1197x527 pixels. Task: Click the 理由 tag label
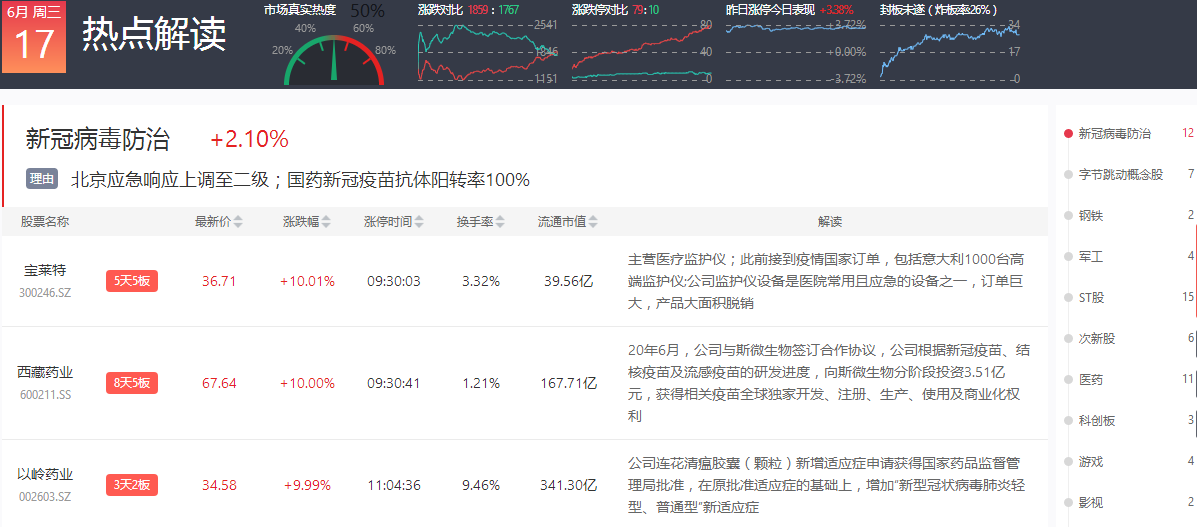(x=43, y=180)
